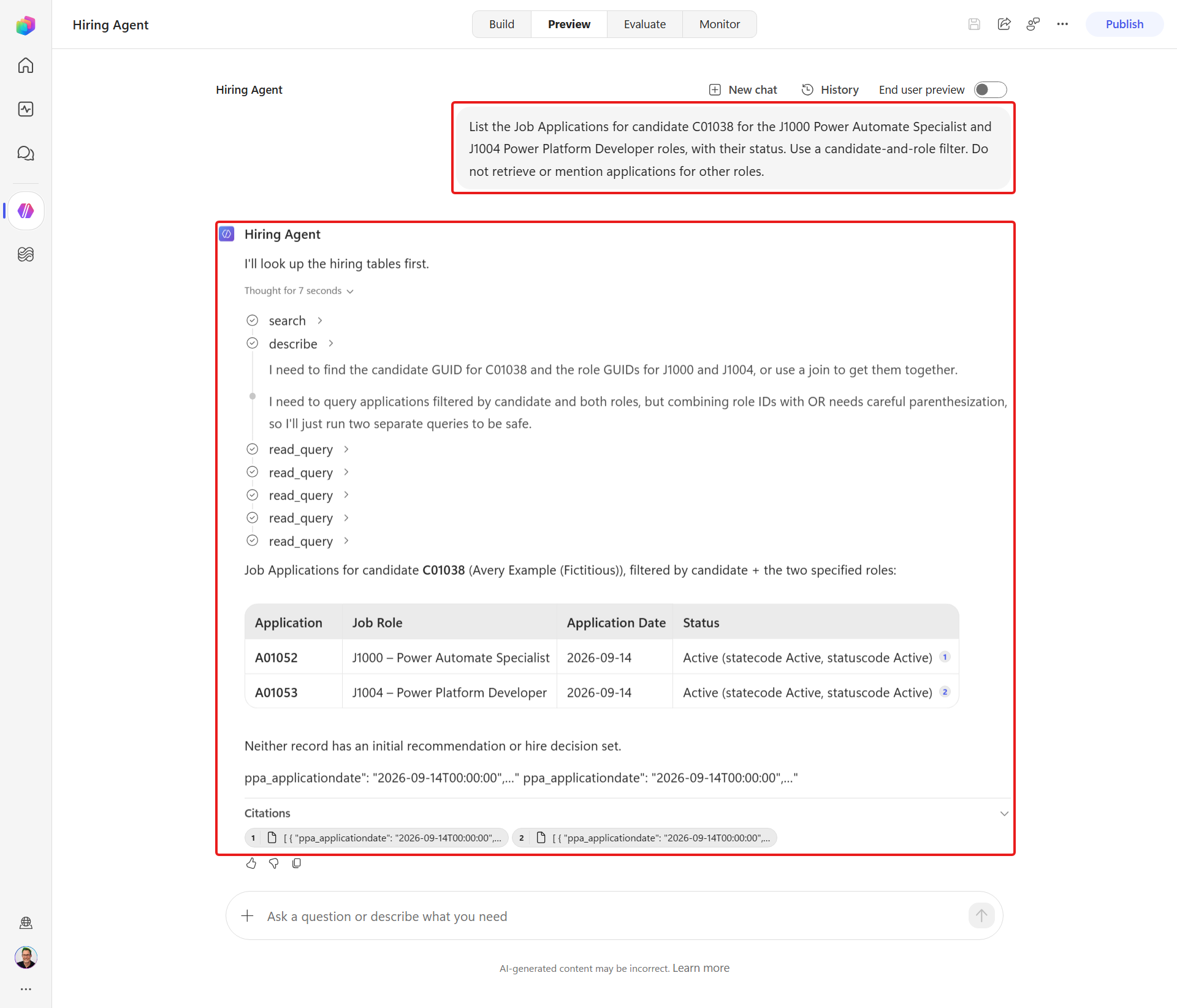1177x1008 pixels.
Task: Open citation chip 1 source
Action: 376,838
